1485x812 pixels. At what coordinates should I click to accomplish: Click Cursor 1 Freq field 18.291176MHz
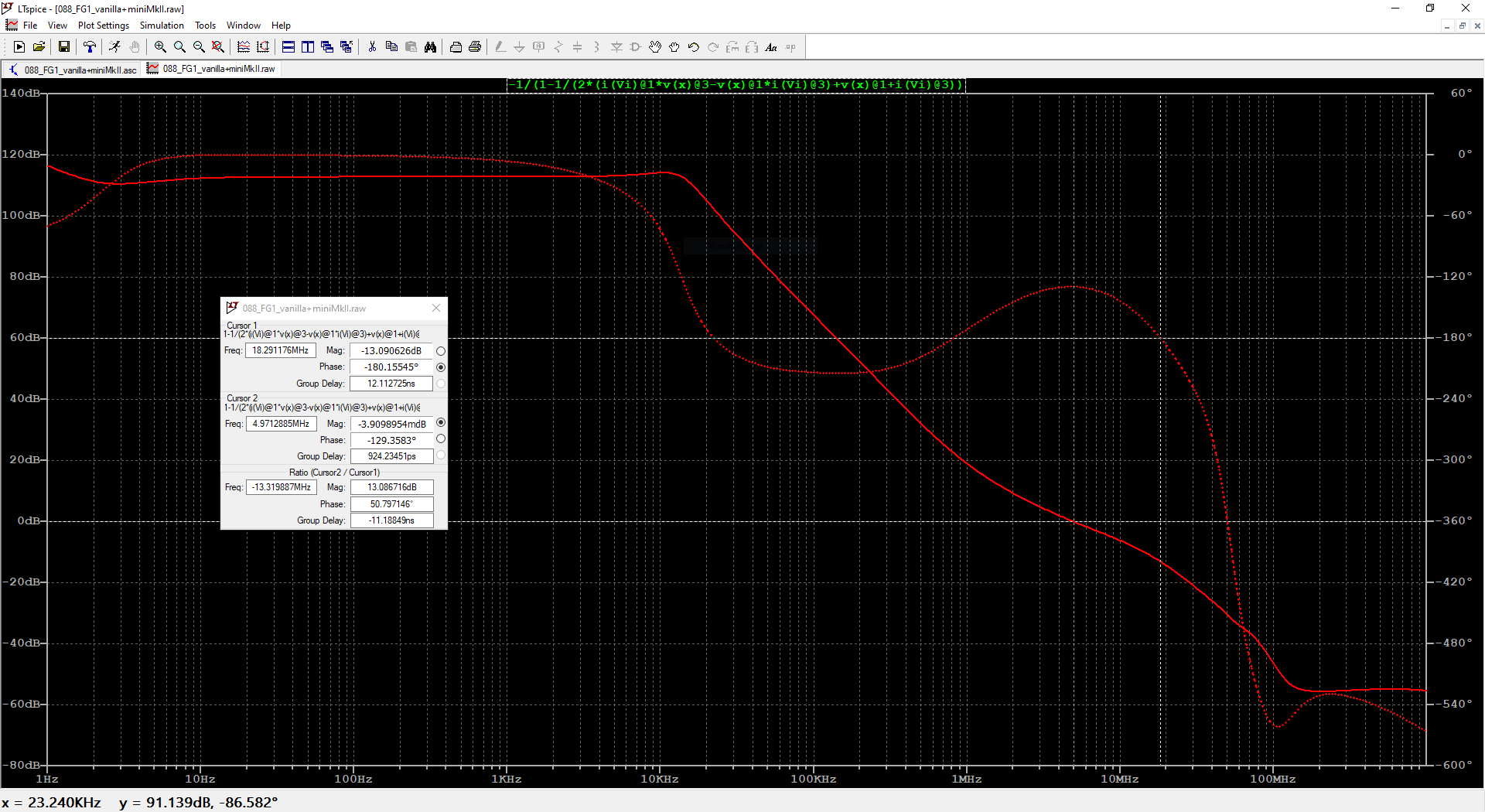coord(281,350)
